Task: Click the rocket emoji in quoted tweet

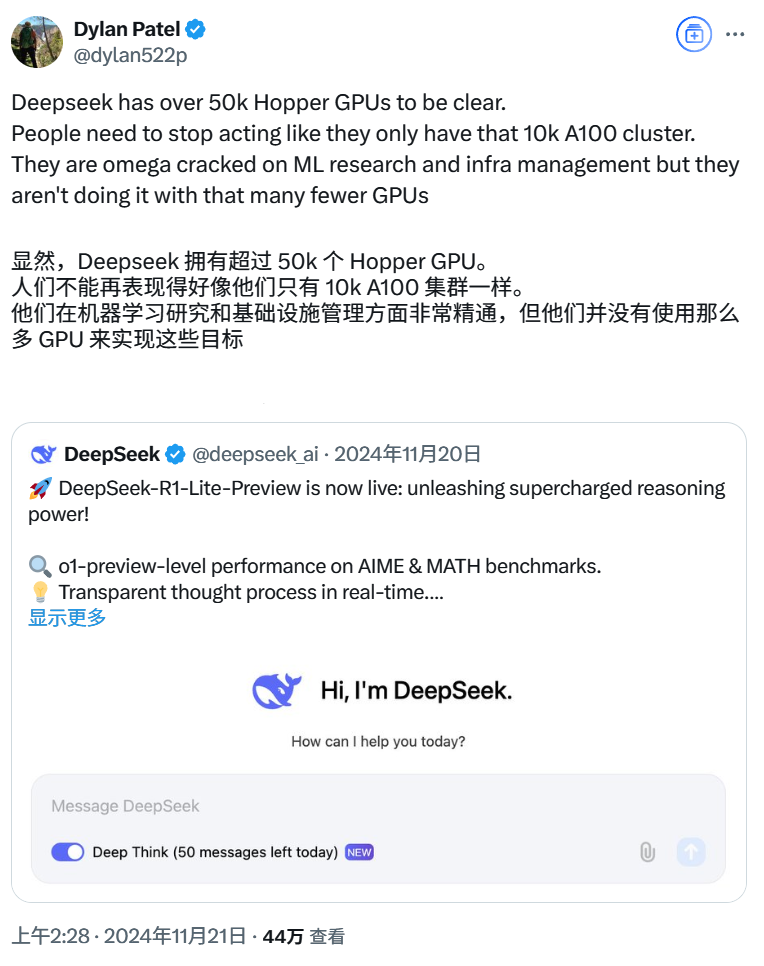Action: coord(41,489)
